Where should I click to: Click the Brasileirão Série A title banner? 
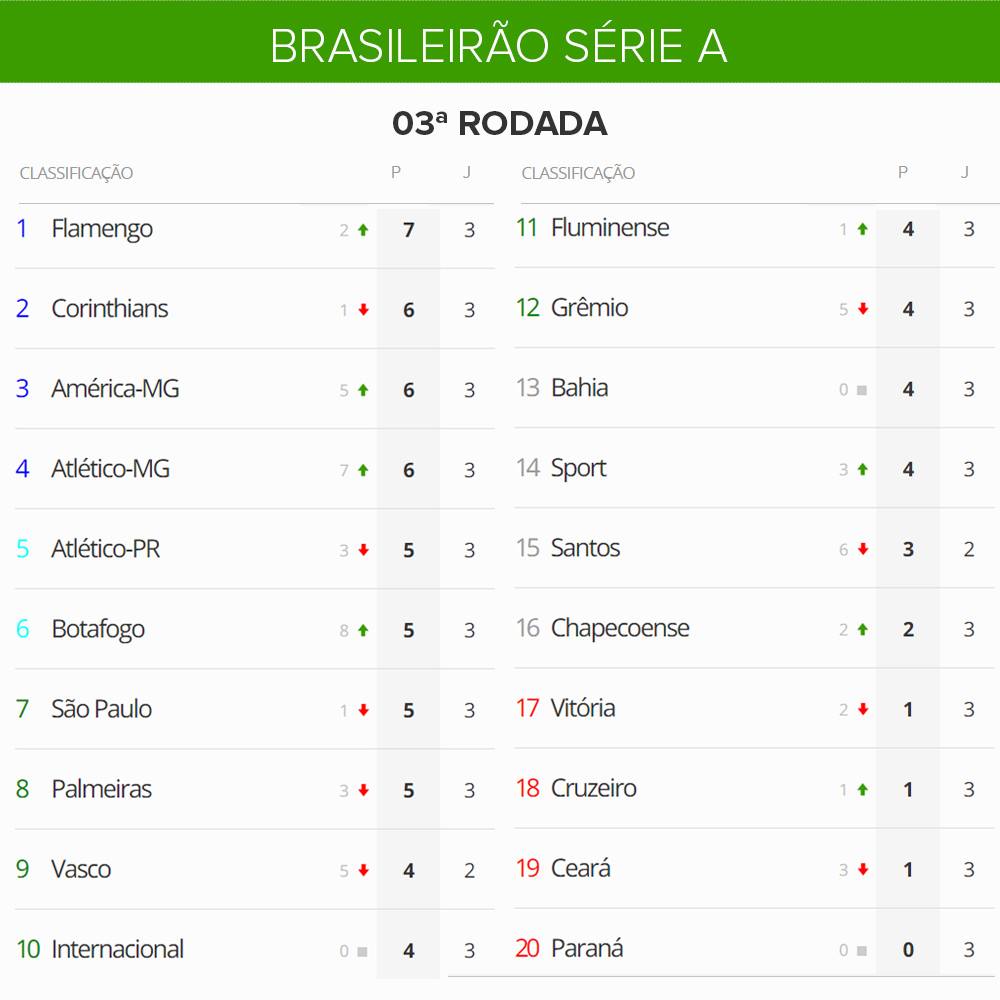[500, 42]
